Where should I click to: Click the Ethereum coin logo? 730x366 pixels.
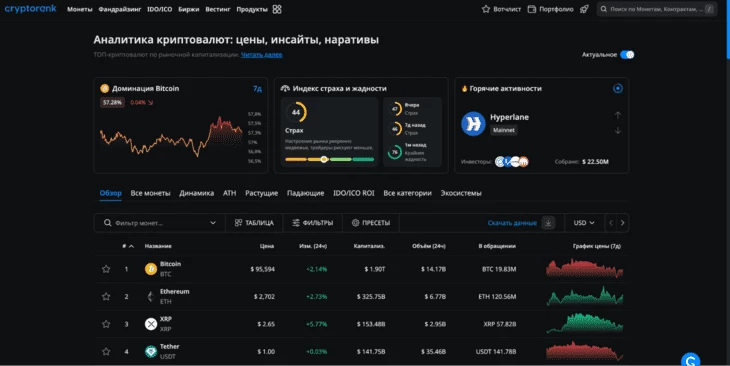click(x=151, y=297)
